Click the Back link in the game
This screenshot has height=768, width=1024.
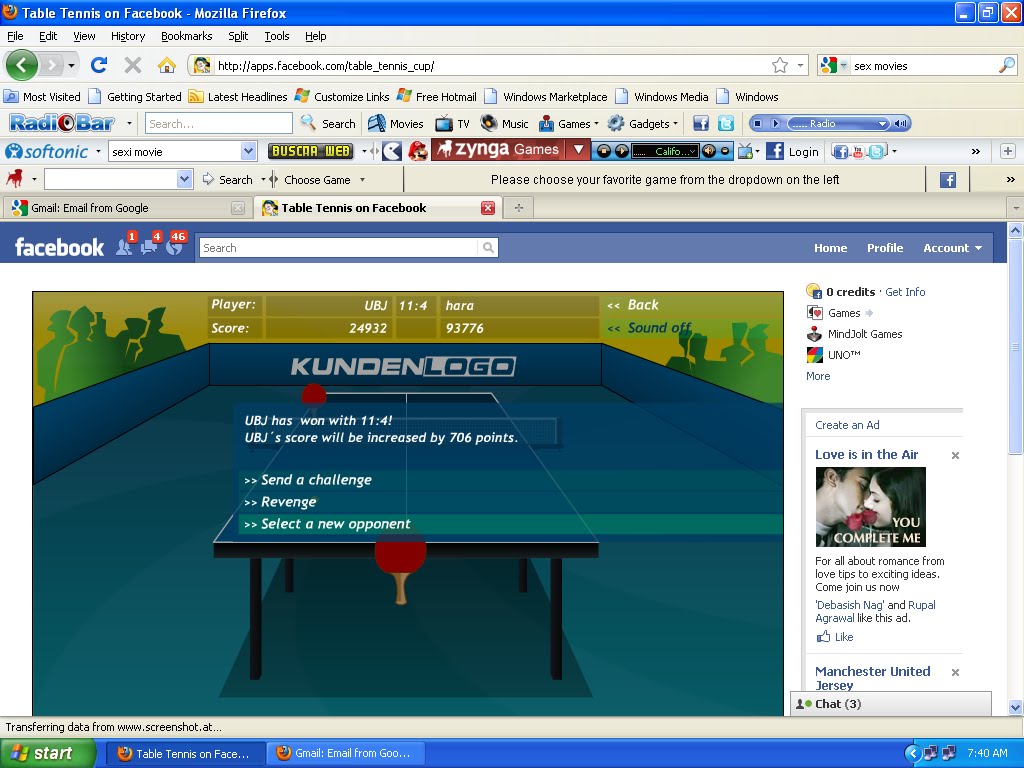(633, 305)
